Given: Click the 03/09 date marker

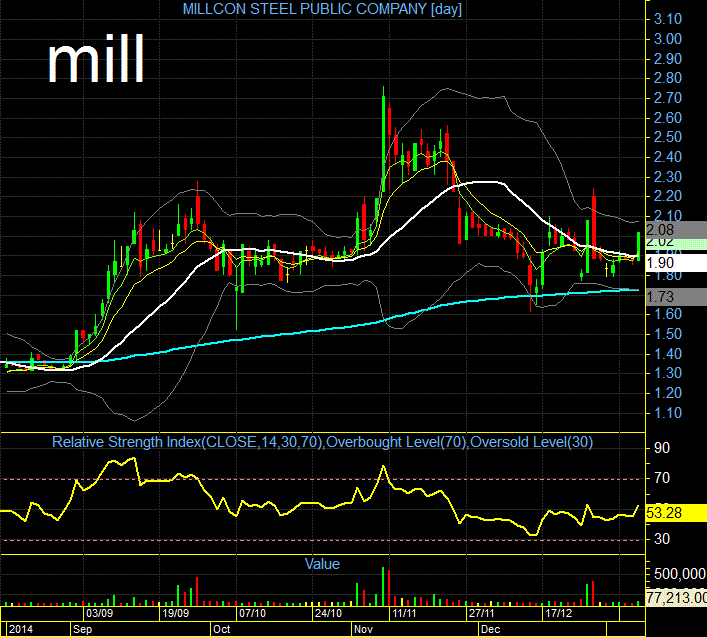Looking at the screenshot, I should pos(99,613).
